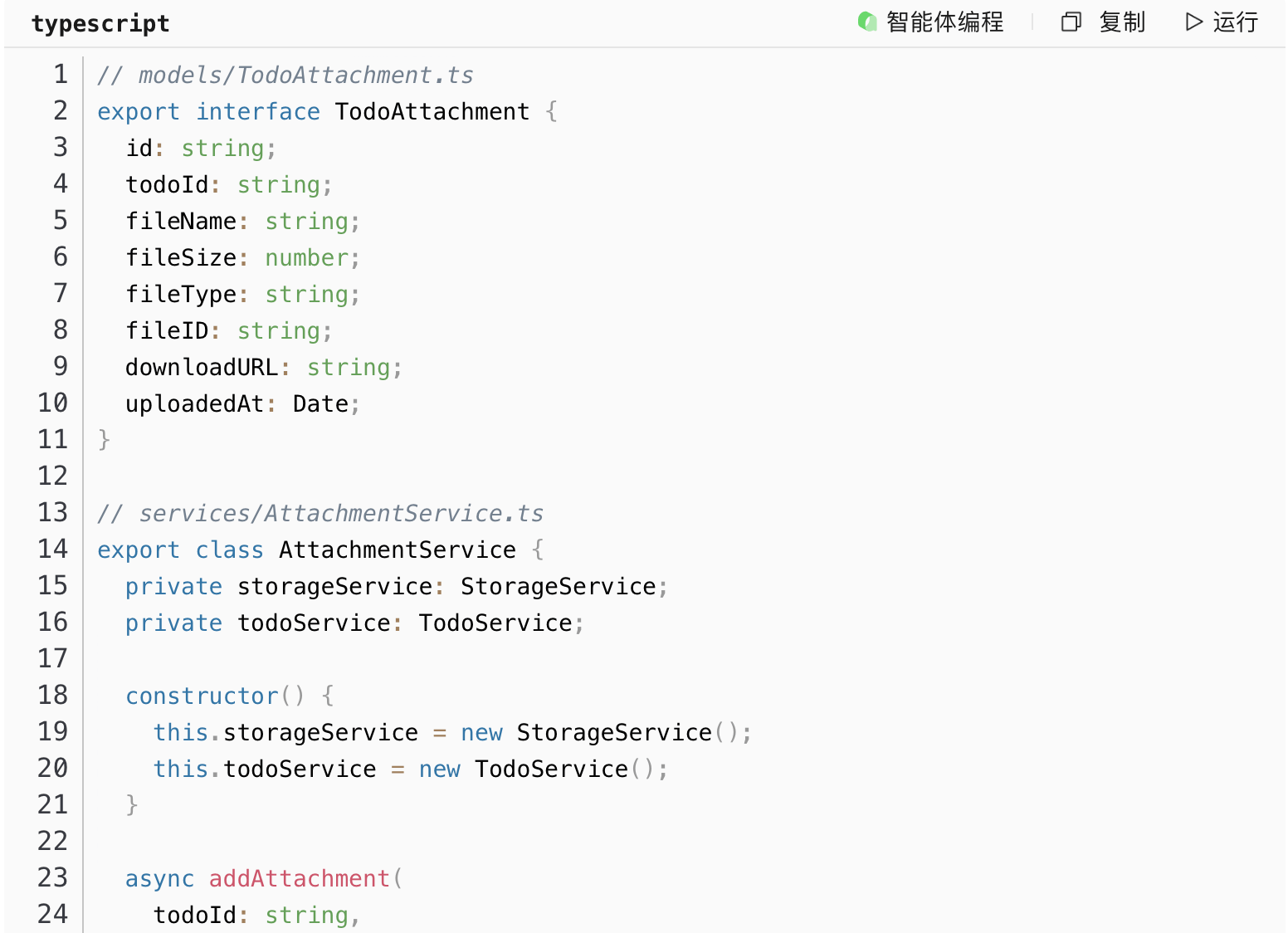
Task: Click the fileSize property name
Action: 181,258
